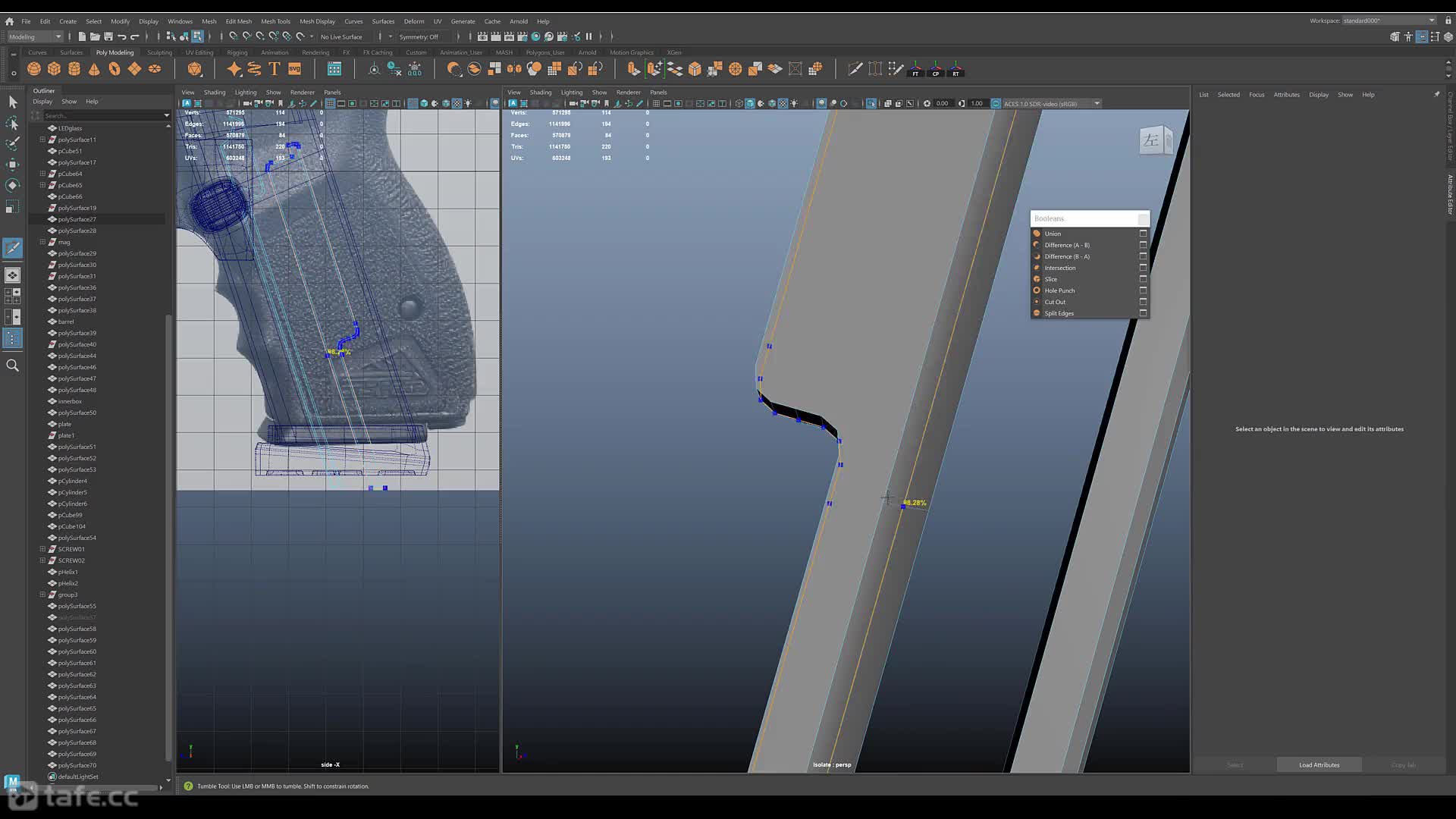
Task: Open options box for Split Edges
Action: [x=1143, y=313]
